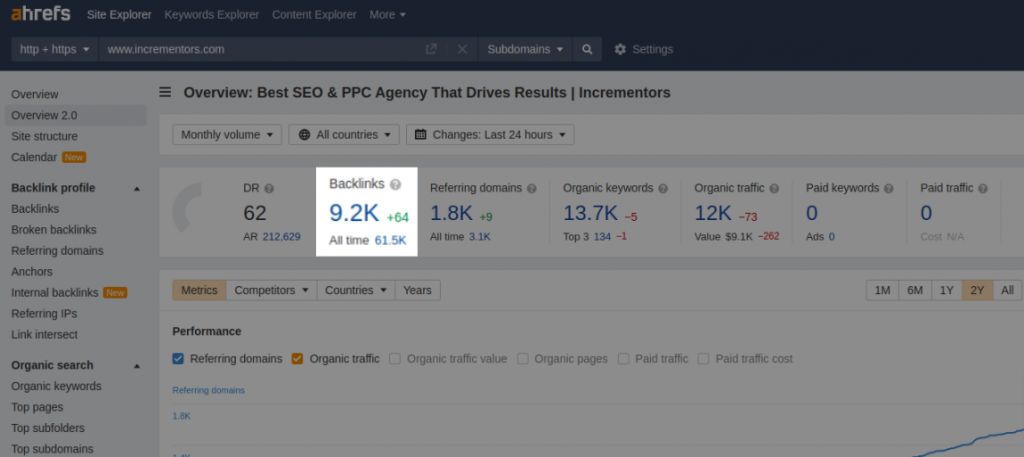Open Competitors dropdown
Image resolution: width=1024 pixels, height=457 pixels.
pyautogui.click(x=272, y=290)
